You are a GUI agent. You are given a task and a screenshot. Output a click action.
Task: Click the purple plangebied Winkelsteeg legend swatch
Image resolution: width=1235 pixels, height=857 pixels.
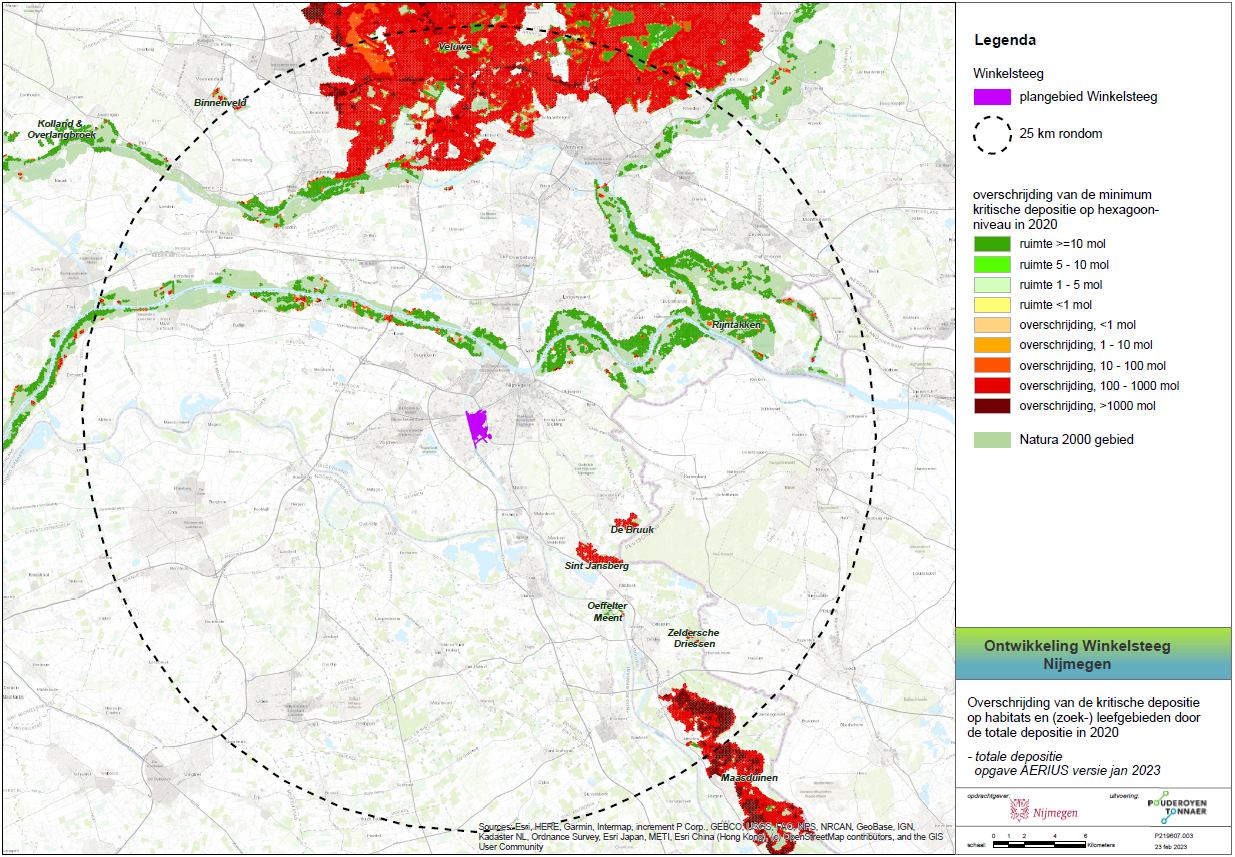[x=992, y=97]
